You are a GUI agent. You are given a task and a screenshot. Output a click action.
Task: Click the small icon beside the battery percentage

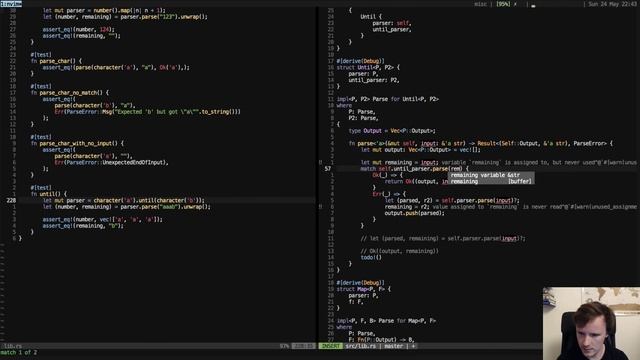tap(515, 4)
